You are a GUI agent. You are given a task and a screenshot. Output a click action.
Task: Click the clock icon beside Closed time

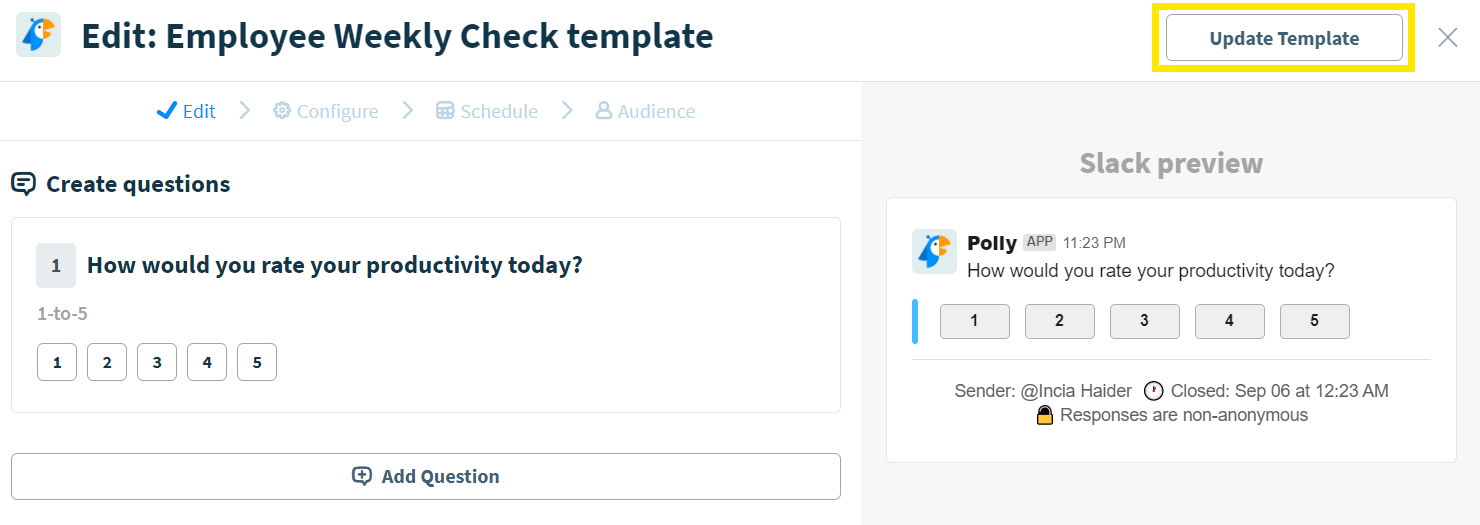tap(1154, 391)
